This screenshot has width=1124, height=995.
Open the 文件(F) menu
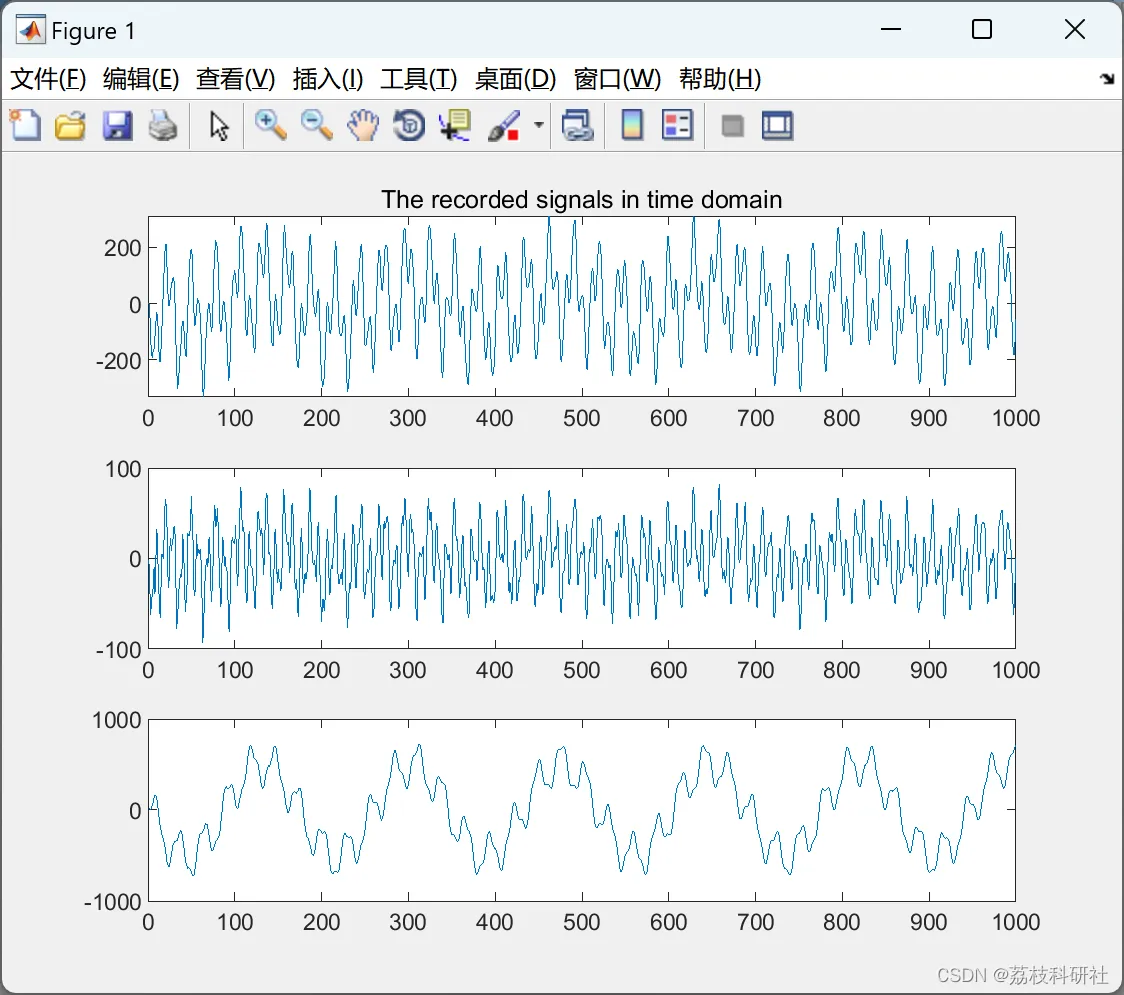[48, 79]
